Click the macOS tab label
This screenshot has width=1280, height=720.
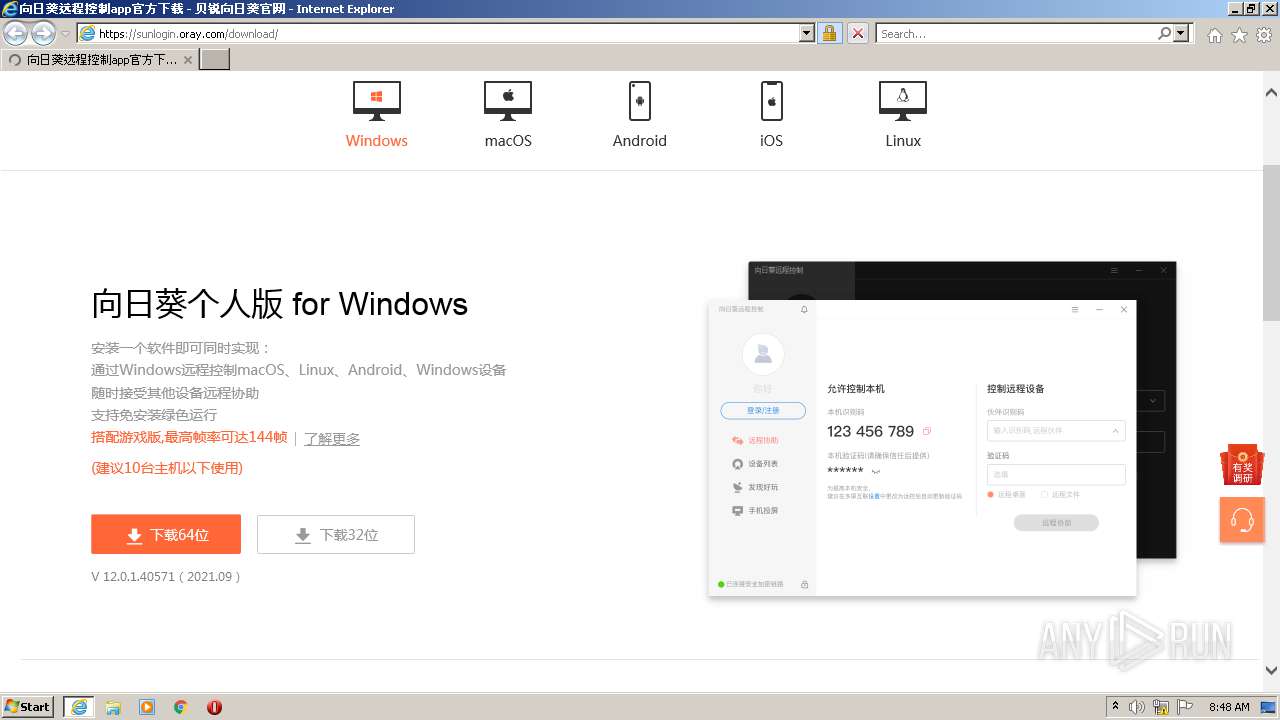tap(508, 141)
